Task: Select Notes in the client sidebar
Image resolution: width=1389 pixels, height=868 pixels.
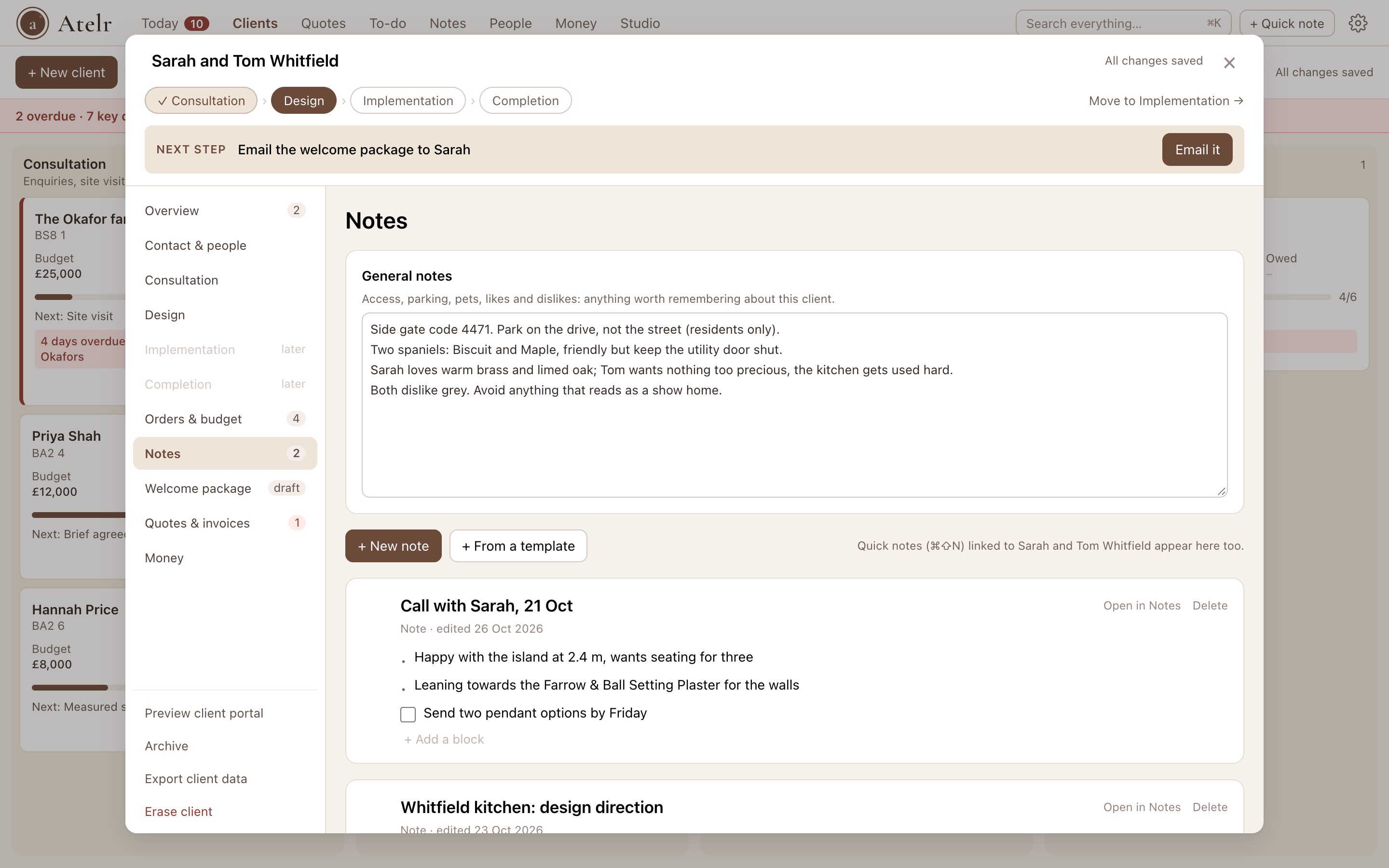Action: click(225, 453)
